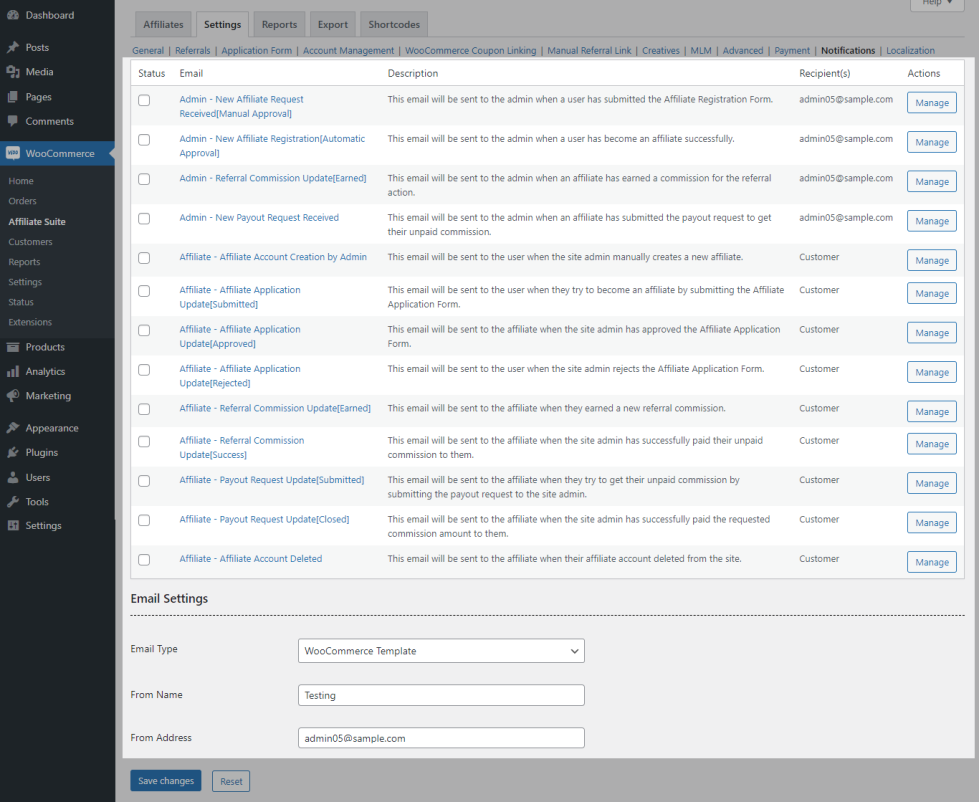979x802 pixels.
Task: Click the Dashboard icon in sidebar
Action: pos(13,15)
